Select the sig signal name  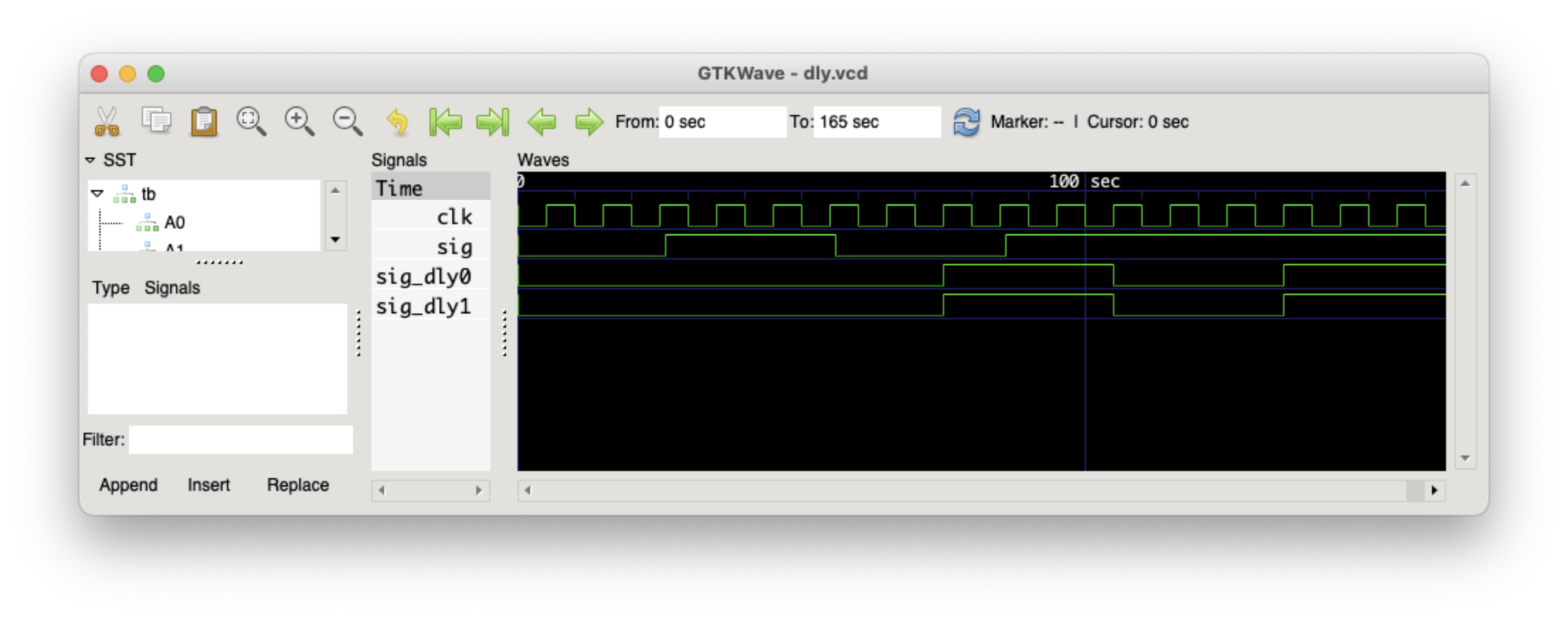coord(454,247)
